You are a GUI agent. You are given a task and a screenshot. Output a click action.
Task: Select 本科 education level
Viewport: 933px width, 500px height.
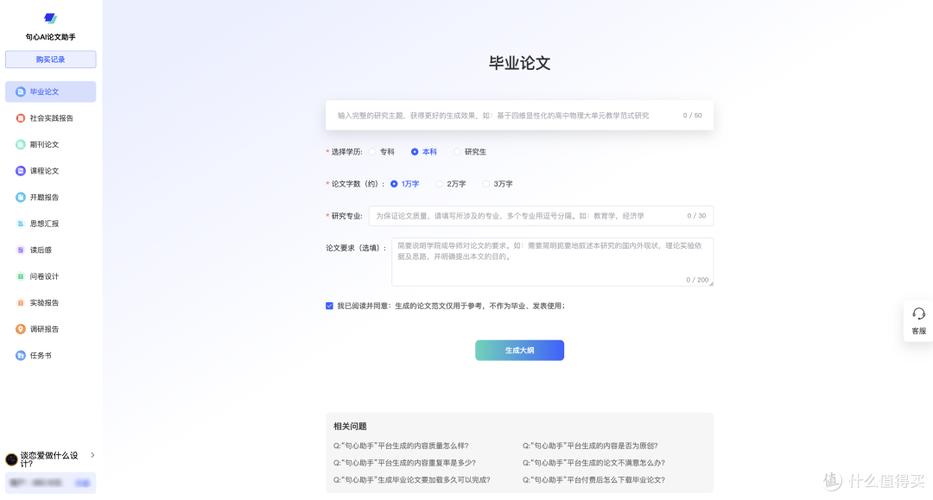tap(414, 152)
